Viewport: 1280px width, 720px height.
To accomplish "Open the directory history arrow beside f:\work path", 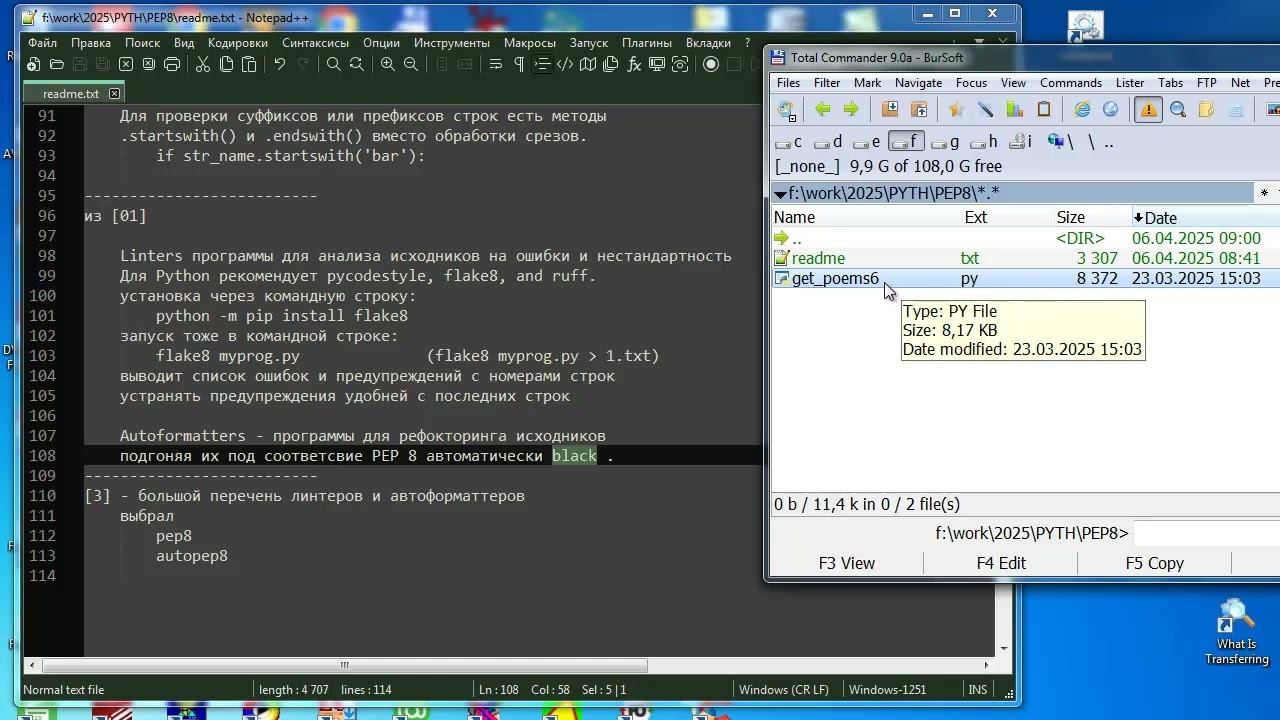I will point(780,194).
